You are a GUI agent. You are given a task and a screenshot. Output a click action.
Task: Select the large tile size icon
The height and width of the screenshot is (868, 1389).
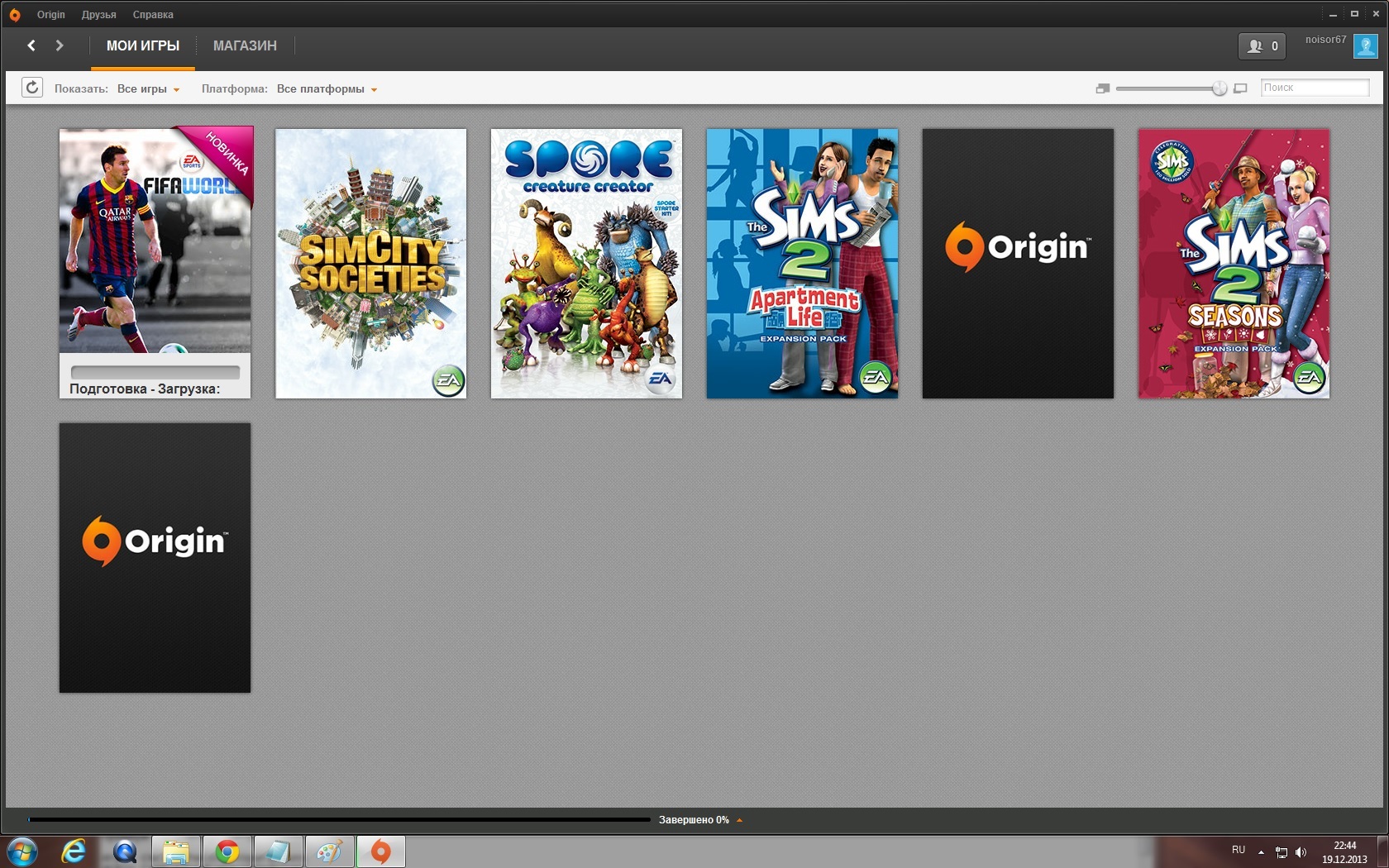1240,88
